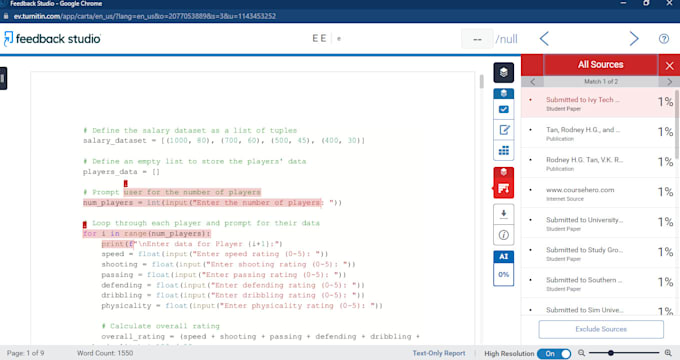Close the All Sources panel

(x=669, y=65)
